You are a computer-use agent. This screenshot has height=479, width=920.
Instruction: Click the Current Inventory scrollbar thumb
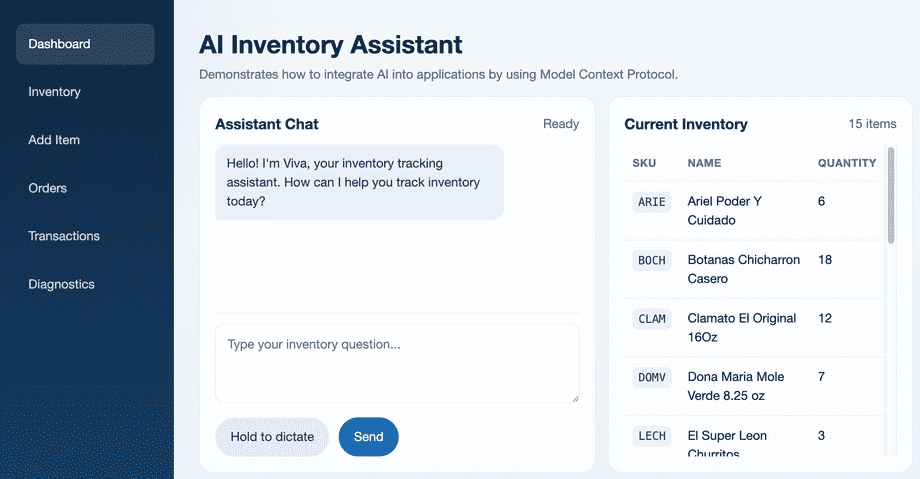point(891,195)
